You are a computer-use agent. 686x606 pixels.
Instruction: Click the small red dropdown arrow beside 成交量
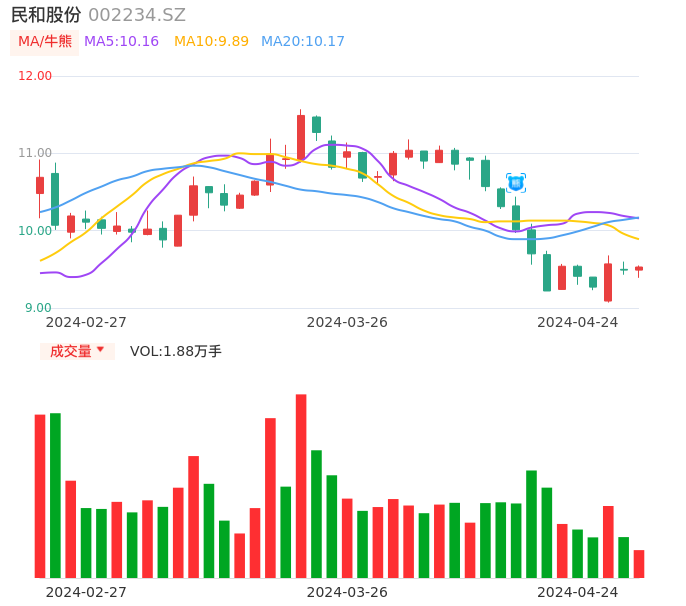coord(100,350)
